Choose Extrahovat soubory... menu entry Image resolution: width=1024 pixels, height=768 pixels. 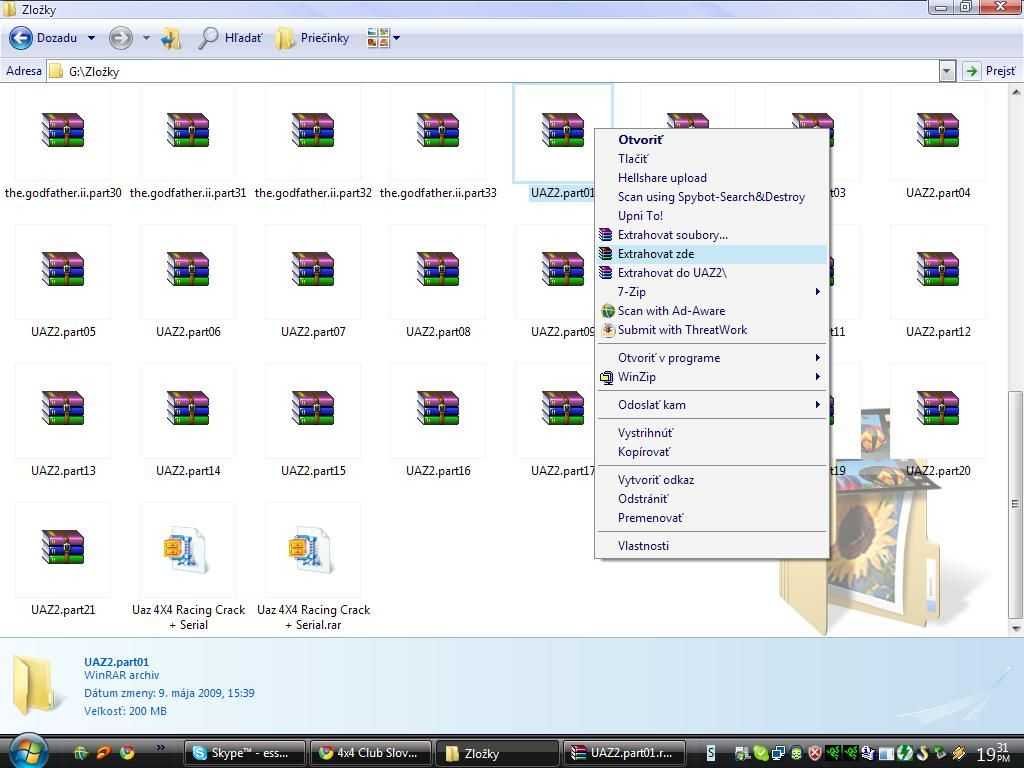point(712,234)
